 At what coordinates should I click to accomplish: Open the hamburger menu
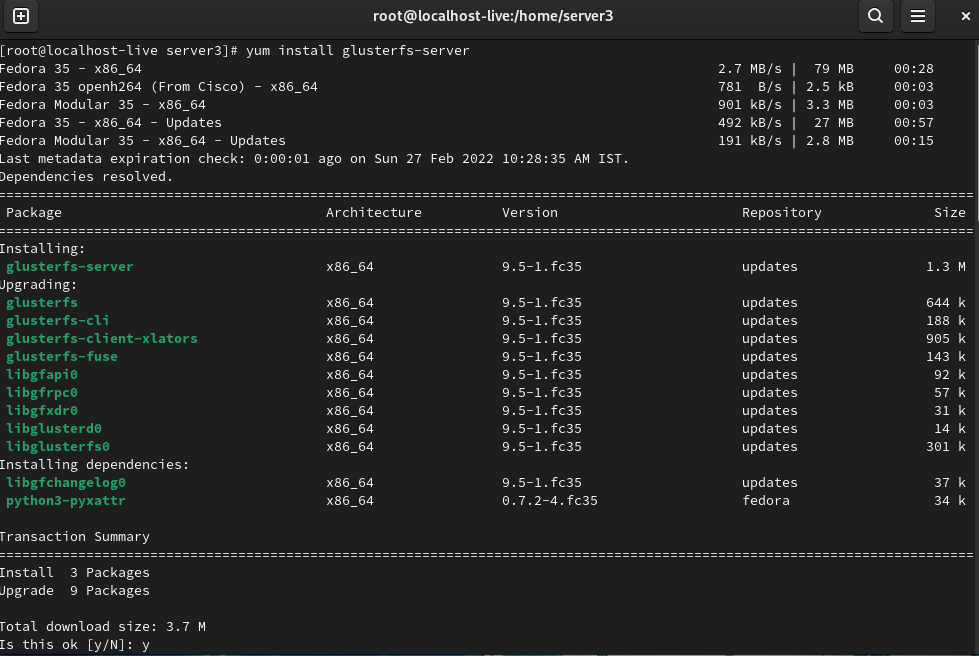pyautogui.click(x=917, y=17)
